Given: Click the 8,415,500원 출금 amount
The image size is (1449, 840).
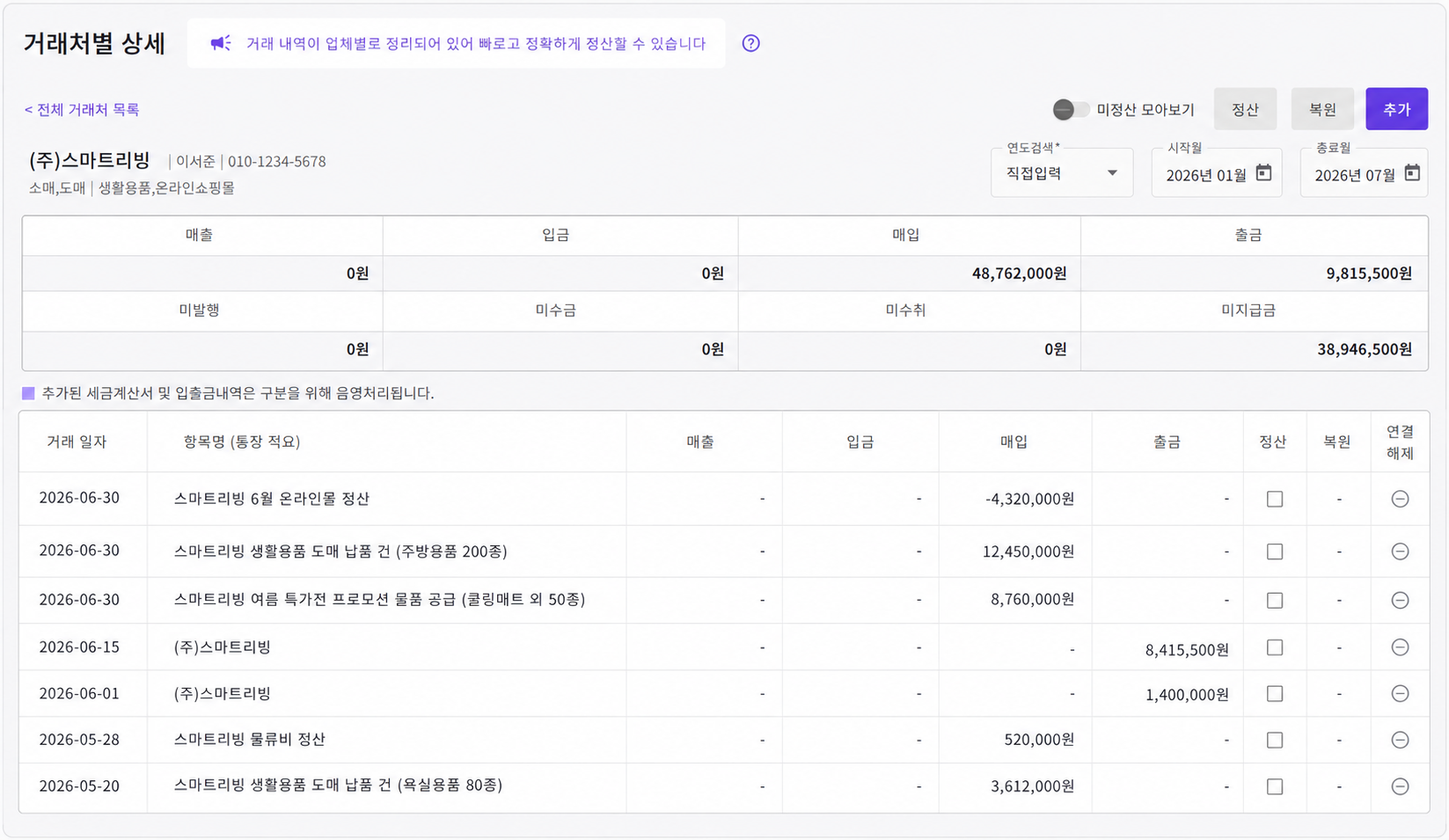Looking at the screenshot, I should (1187, 650).
